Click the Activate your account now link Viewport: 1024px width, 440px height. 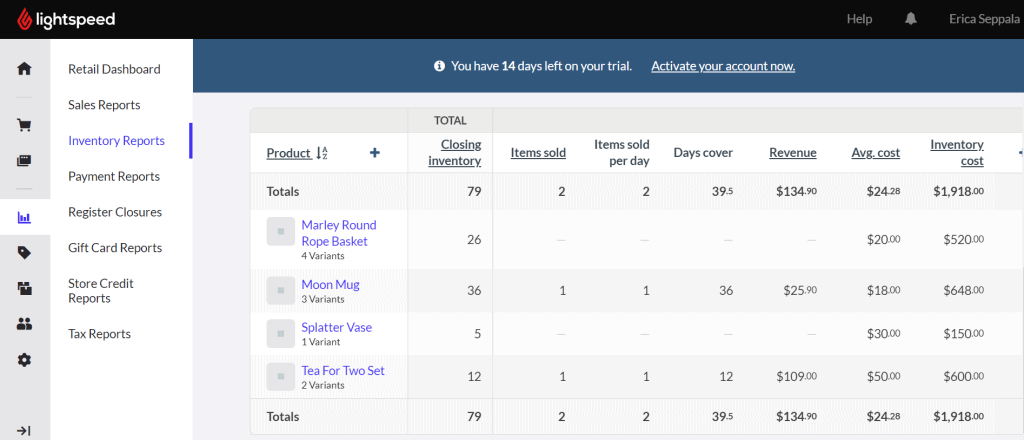pos(723,66)
